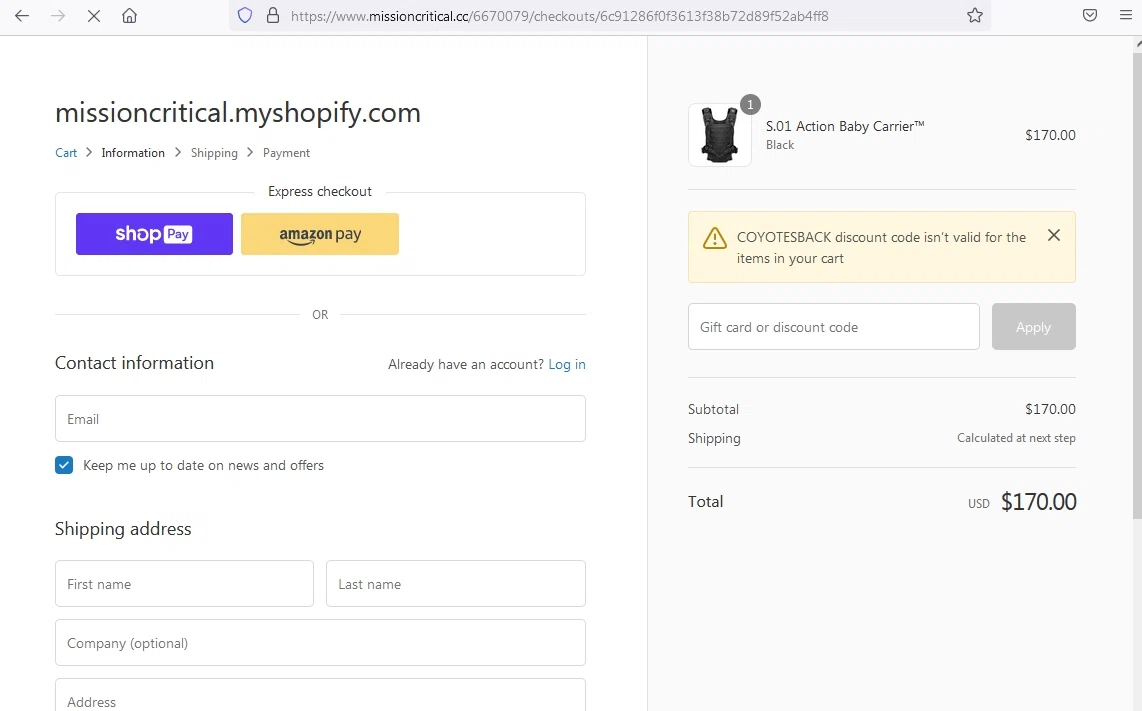Click the browser forward arrow
Viewport: 1142px width, 711px height.
click(58, 15)
